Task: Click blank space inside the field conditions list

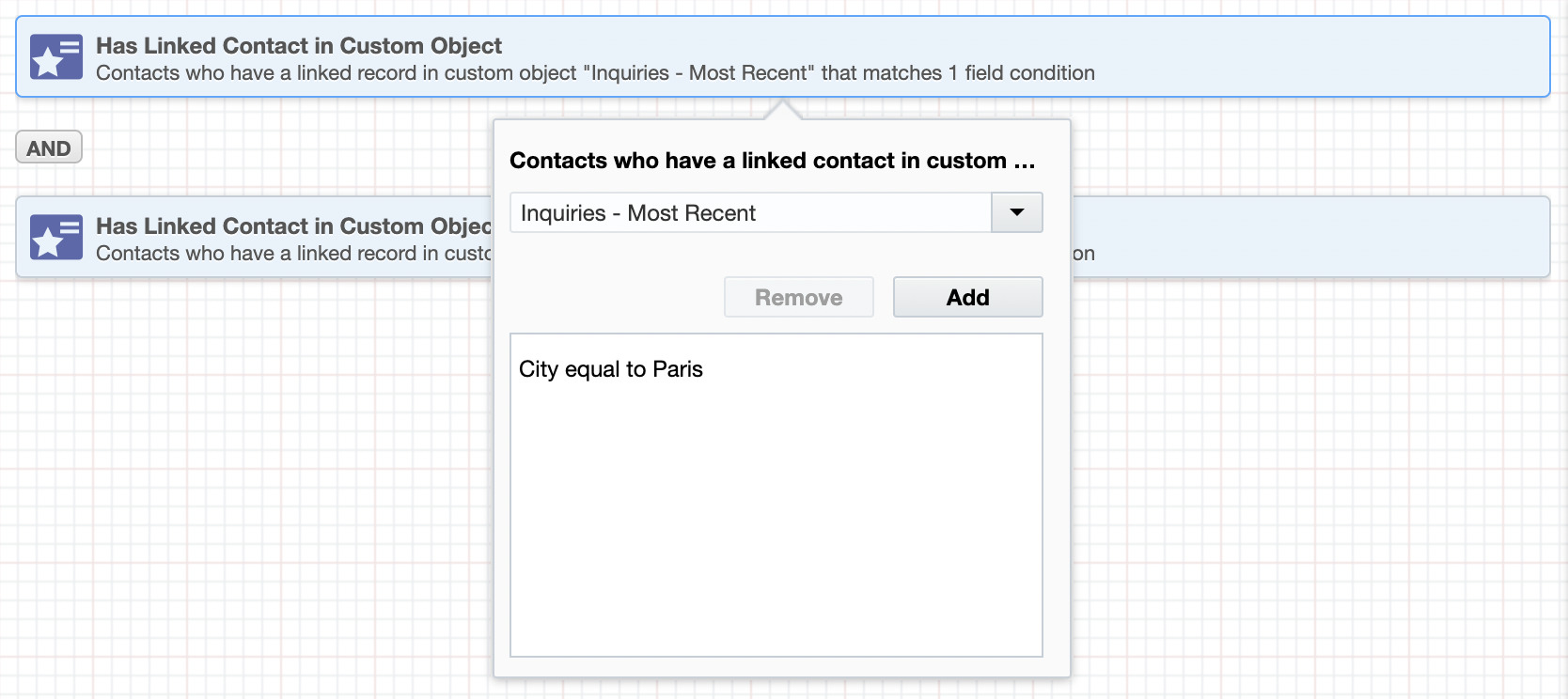Action: pos(776,526)
